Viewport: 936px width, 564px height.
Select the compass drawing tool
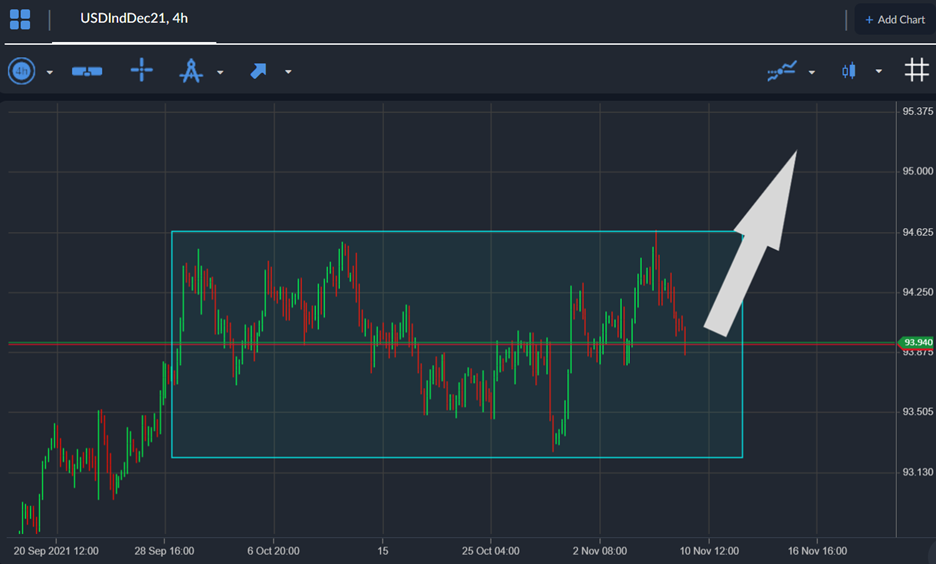point(191,70)
